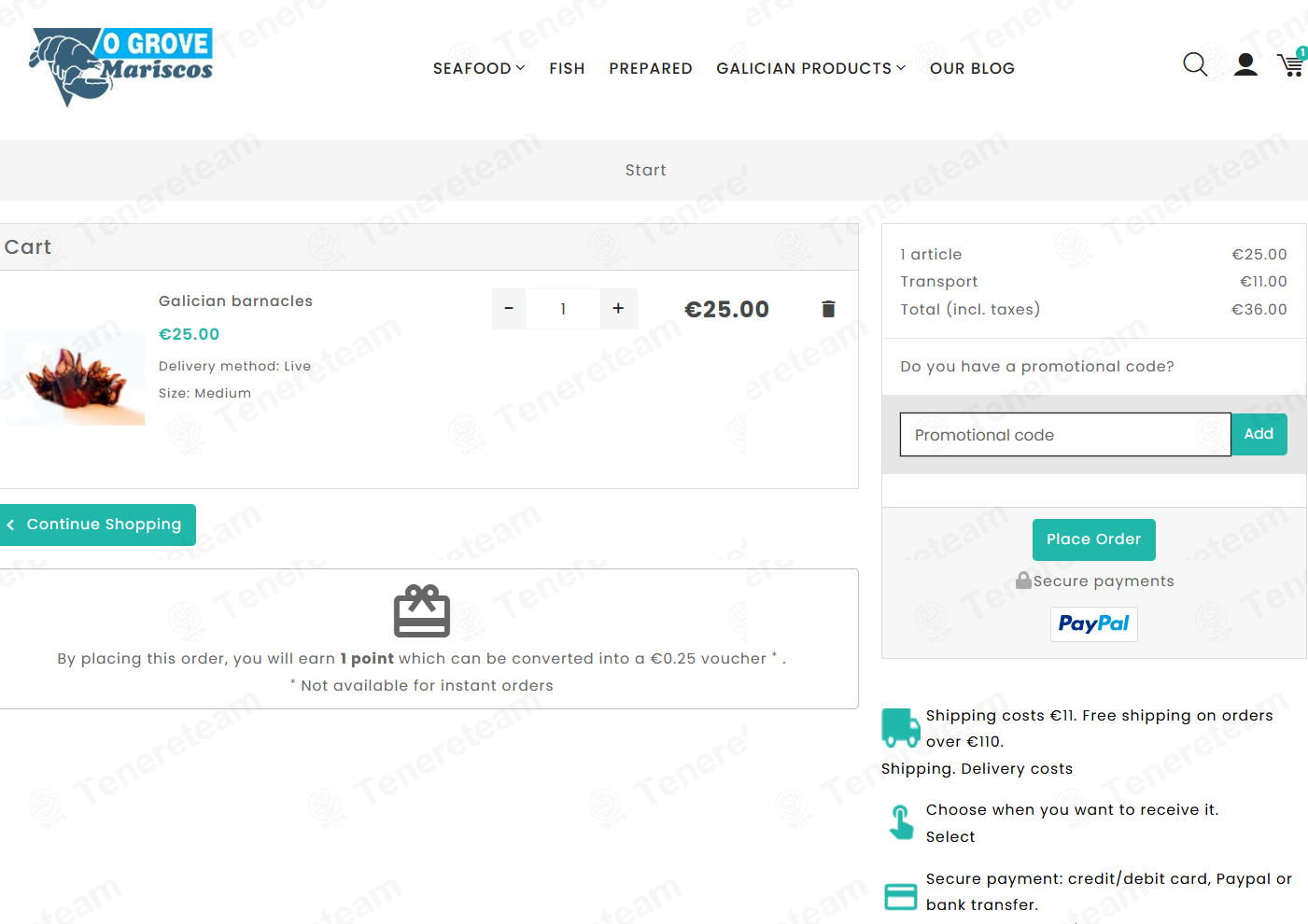Click the hand pointer select icon
The width and height of the screenshot is (1308, 924).
tap(901, 822)
